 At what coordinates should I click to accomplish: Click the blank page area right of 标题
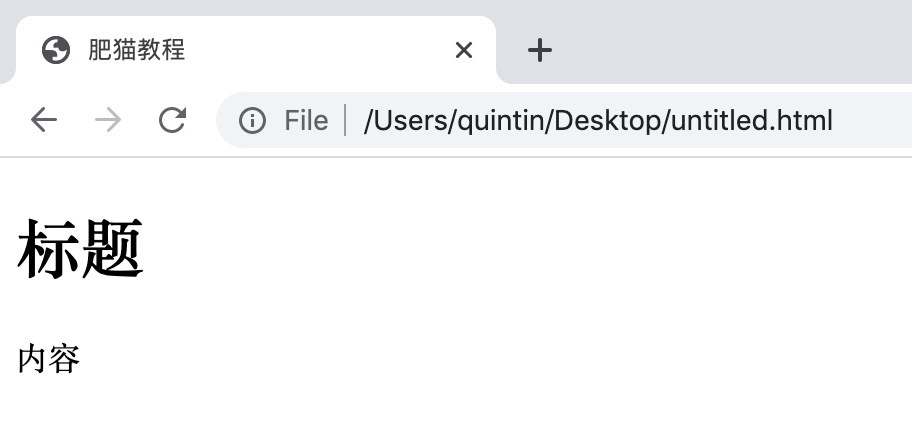(523, 249)
